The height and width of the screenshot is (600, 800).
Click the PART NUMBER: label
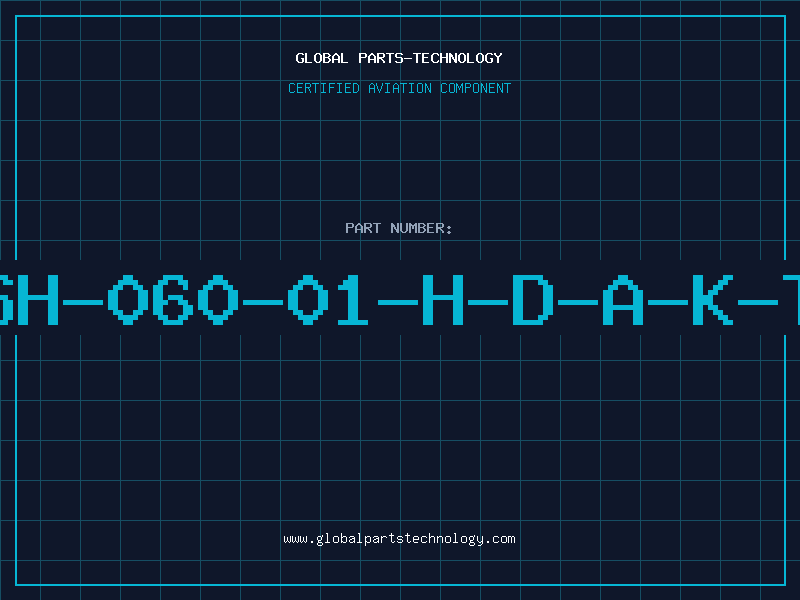(x=398, y=228)
